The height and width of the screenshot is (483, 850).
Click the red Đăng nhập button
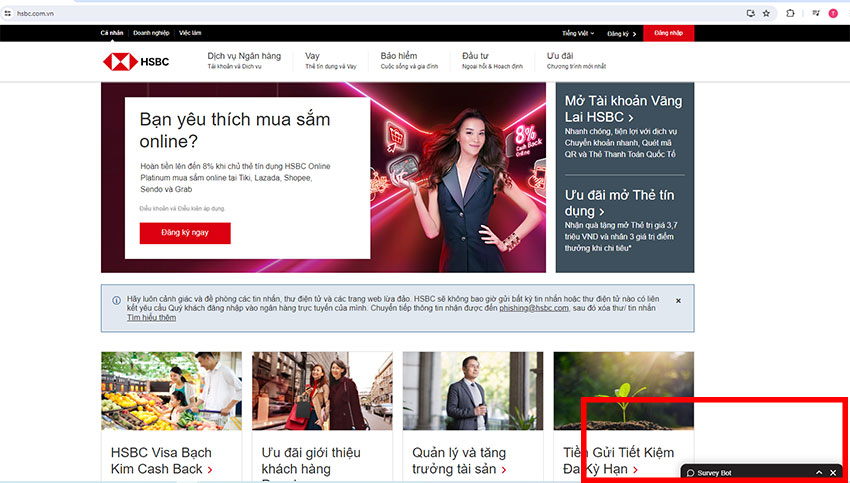tap(668, 33)
